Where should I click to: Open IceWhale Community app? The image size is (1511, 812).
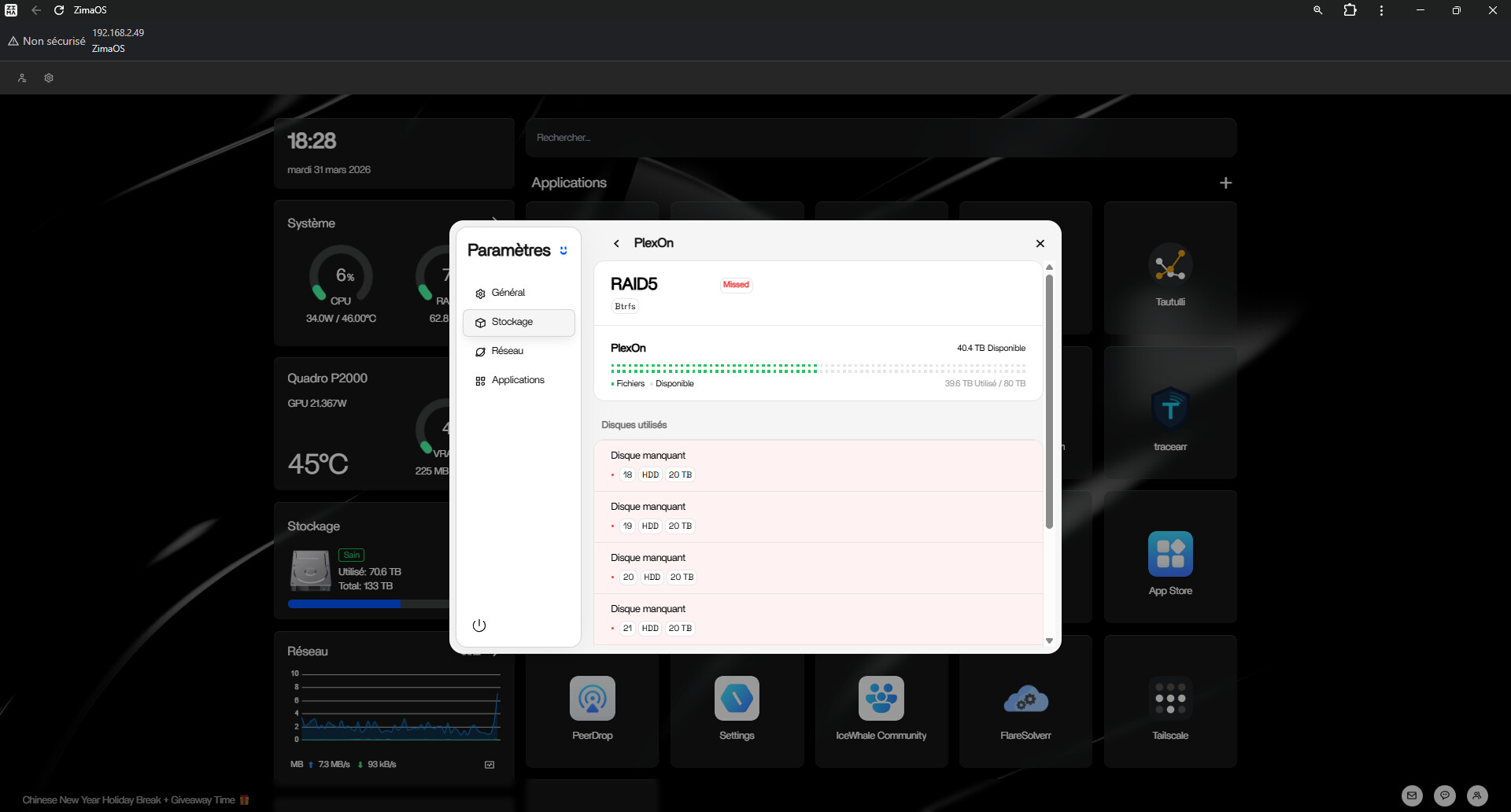pyautogui.click(x=881, y=699)
